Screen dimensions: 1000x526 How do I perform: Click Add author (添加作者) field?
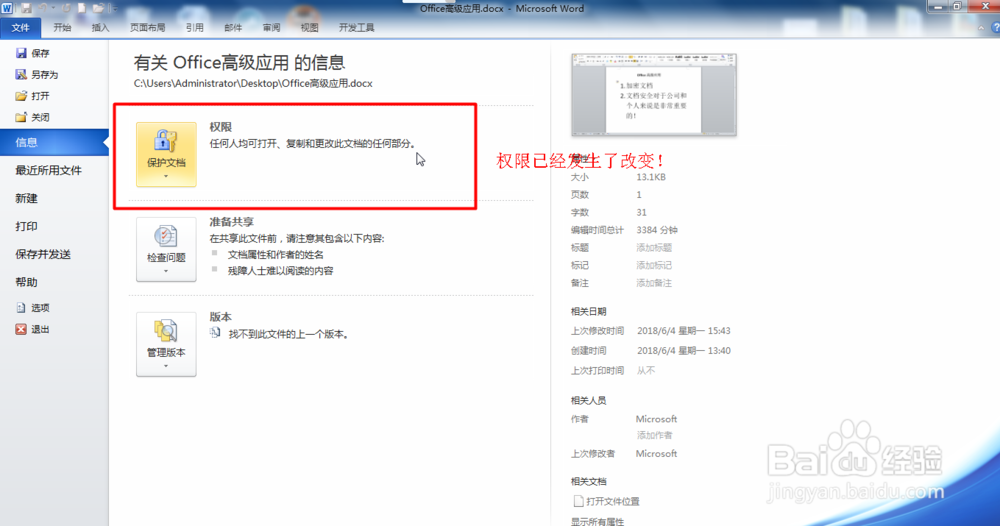pyautogui.click(x=654, y=435)
